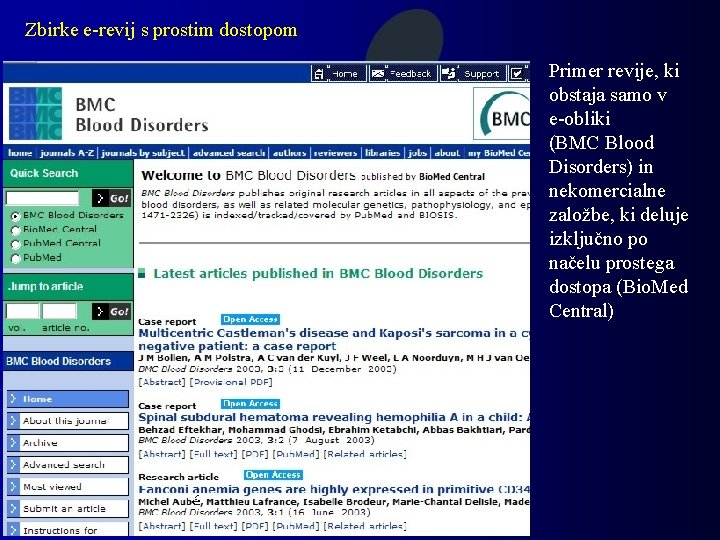
Task: Open About this journal sidebar item
Action: 68,421
